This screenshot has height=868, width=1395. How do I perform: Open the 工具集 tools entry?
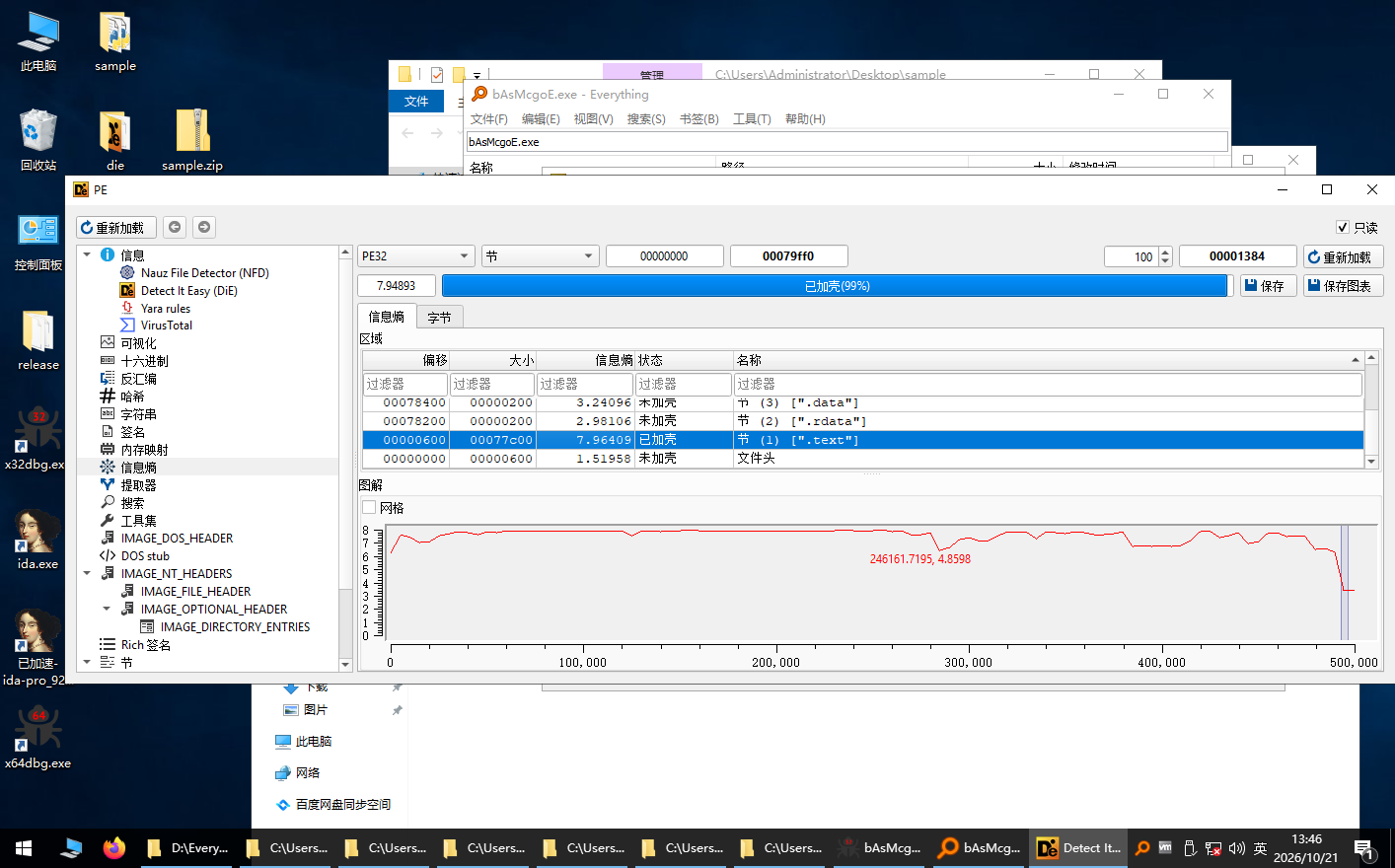(138, 521)
